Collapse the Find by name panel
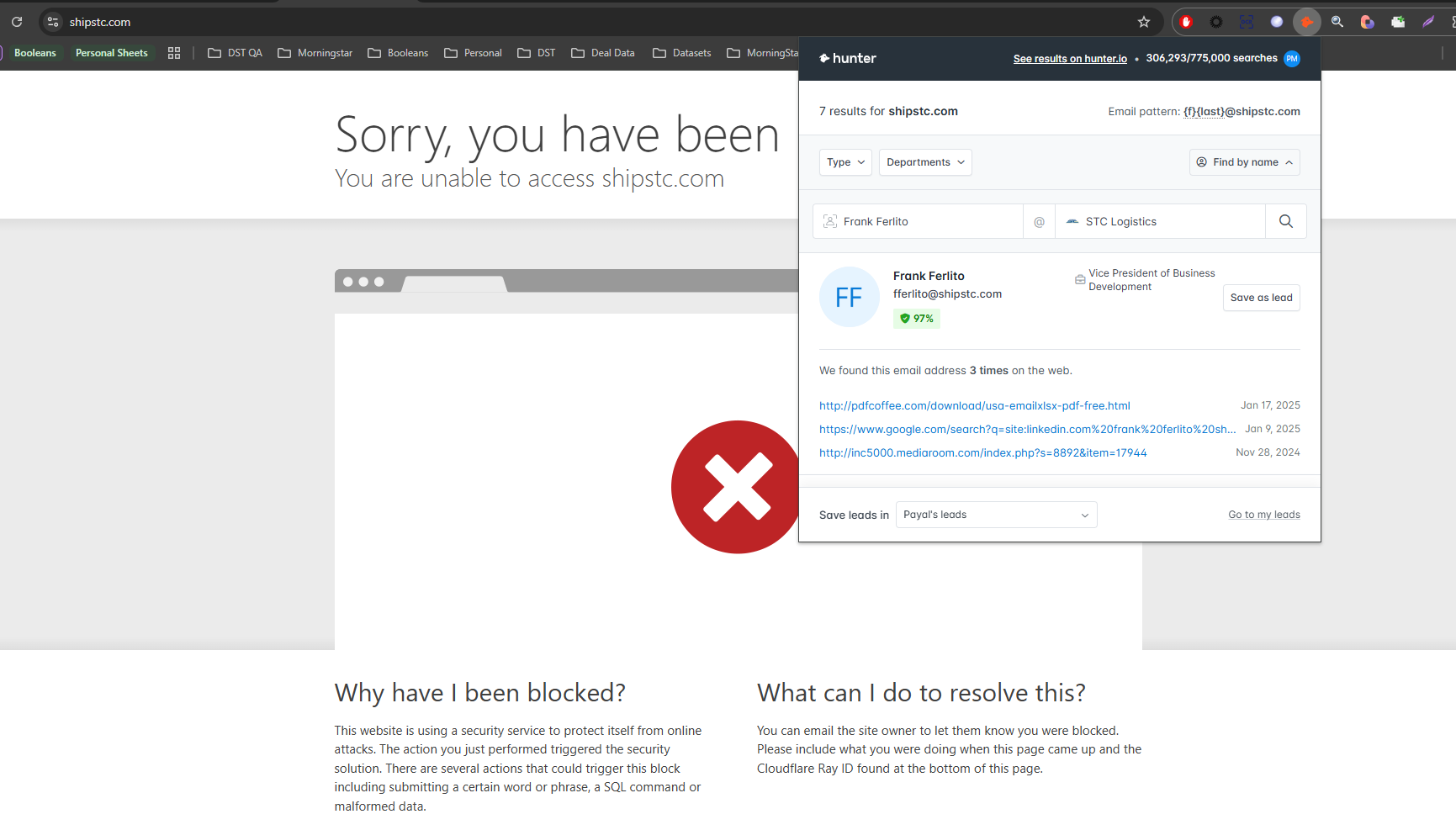 [1244, 162]
